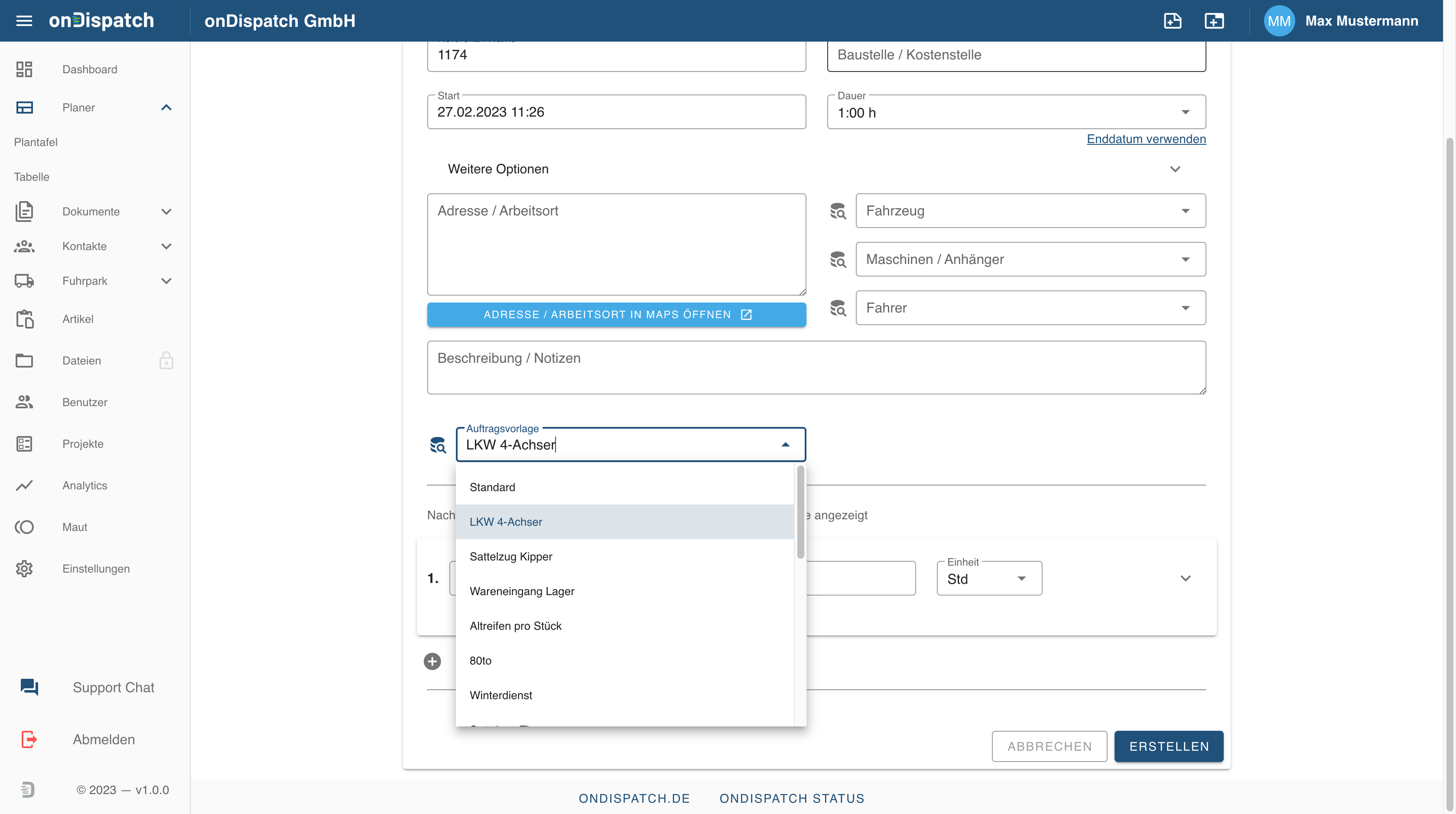Click the new document icon in header
Screen dimensions: 1456x814
(x=1172, y=21)
